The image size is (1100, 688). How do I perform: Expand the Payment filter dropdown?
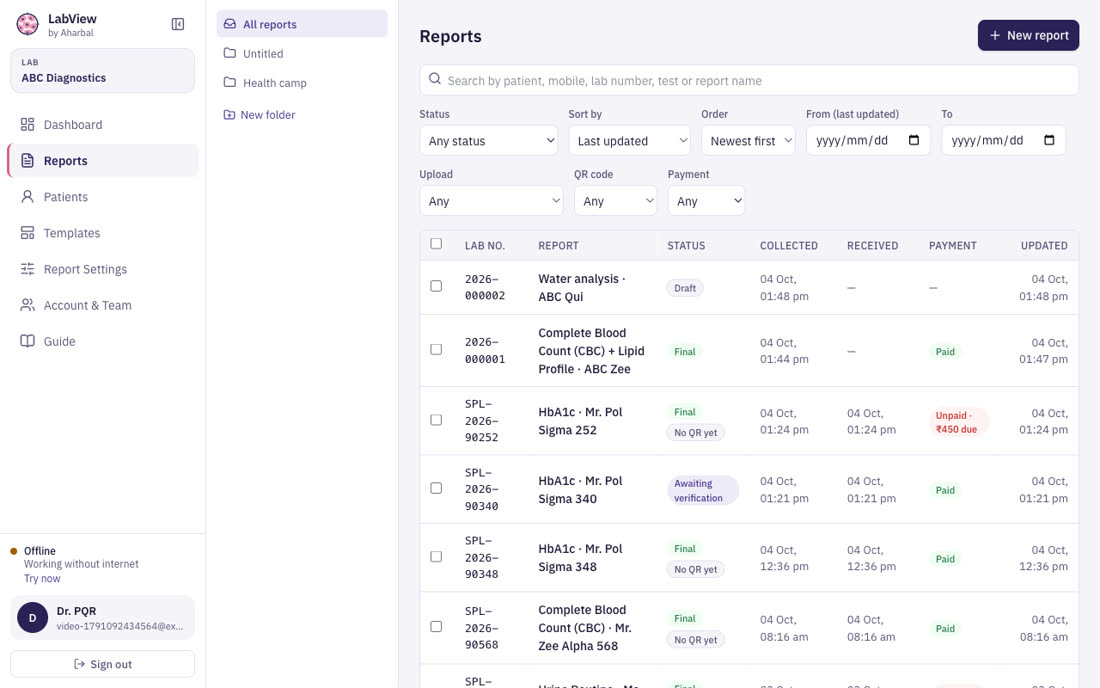706,201
